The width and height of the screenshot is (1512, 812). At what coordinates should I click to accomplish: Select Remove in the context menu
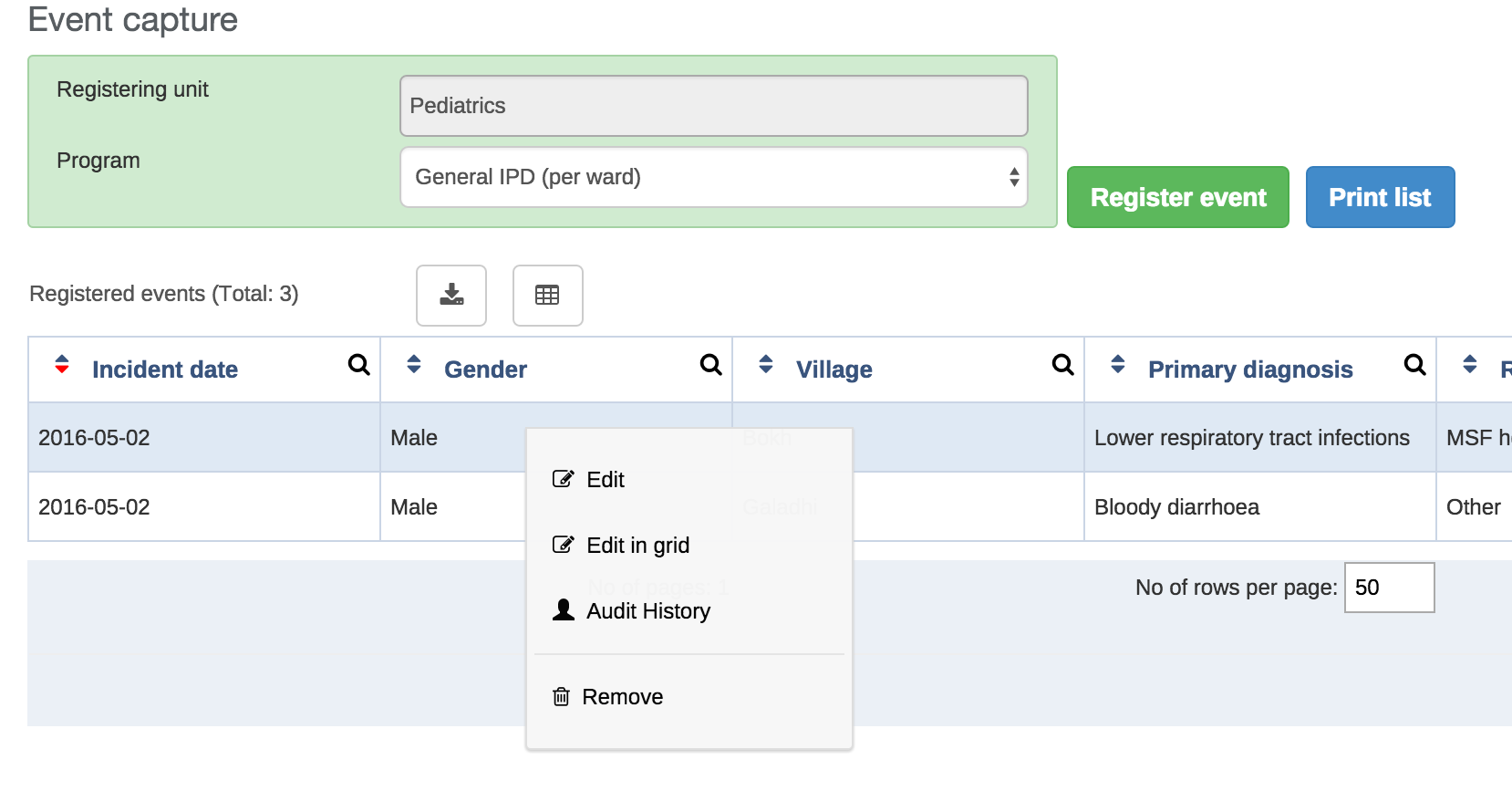coord(622,697)
